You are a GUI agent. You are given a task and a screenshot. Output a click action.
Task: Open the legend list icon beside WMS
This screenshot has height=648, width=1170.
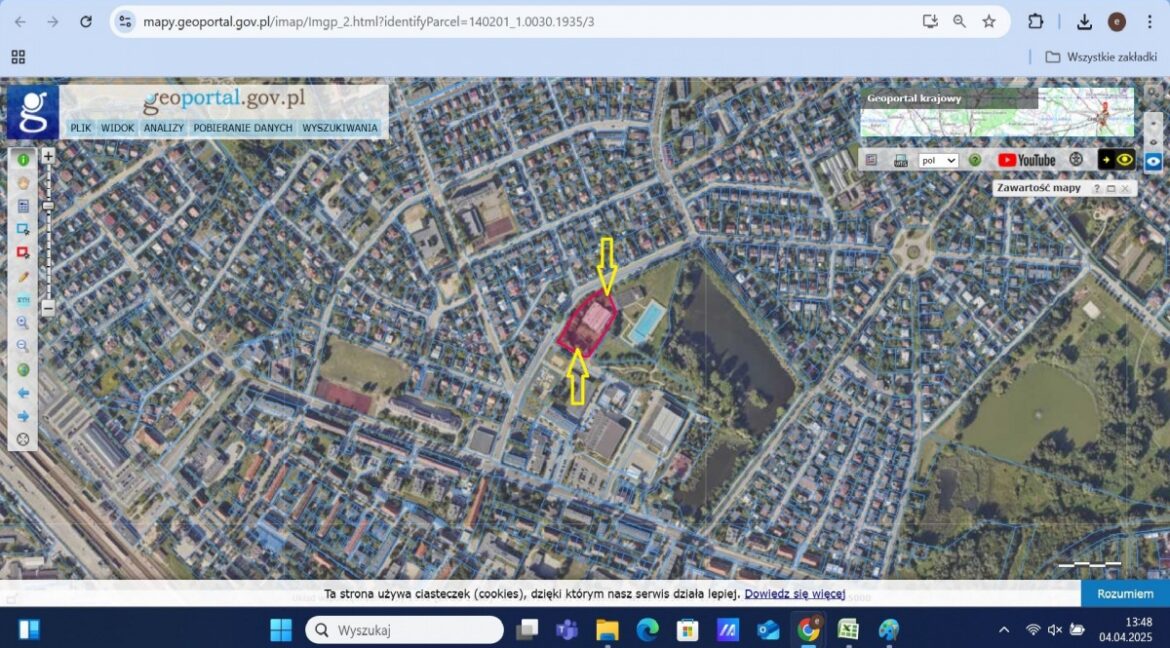click(872, 160)
